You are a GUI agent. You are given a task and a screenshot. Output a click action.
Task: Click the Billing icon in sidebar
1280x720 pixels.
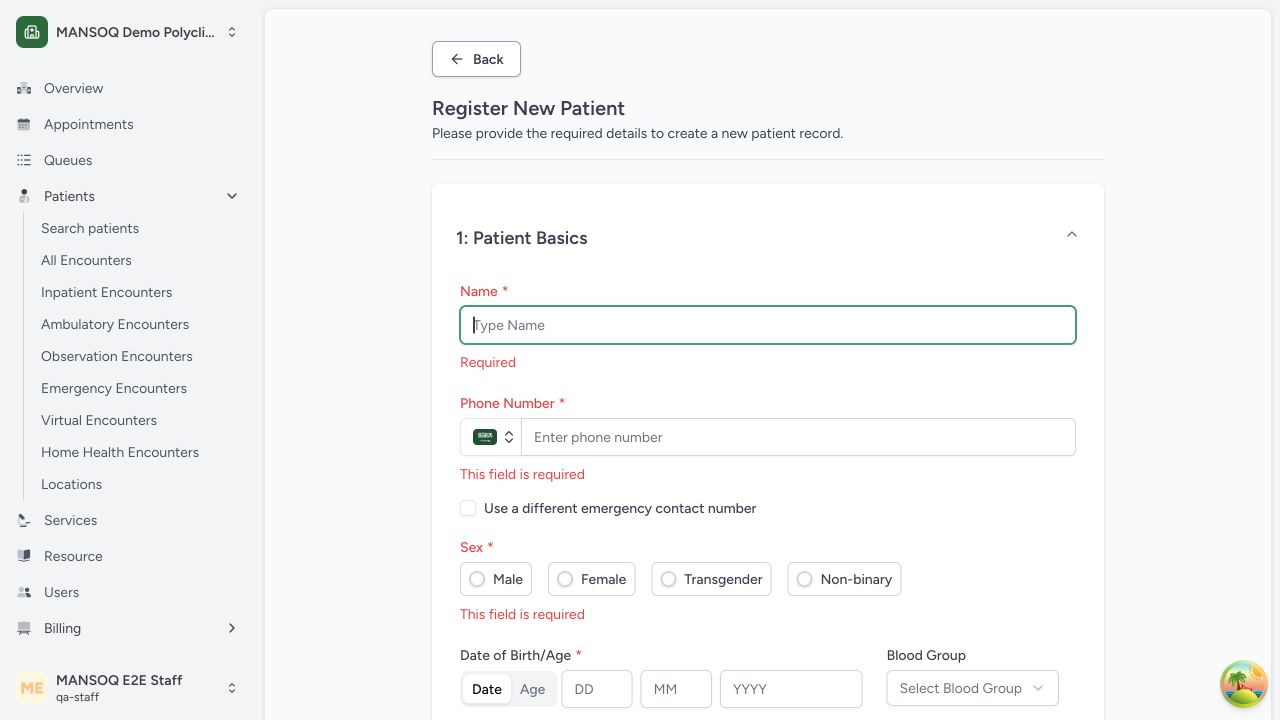(24, 628)
